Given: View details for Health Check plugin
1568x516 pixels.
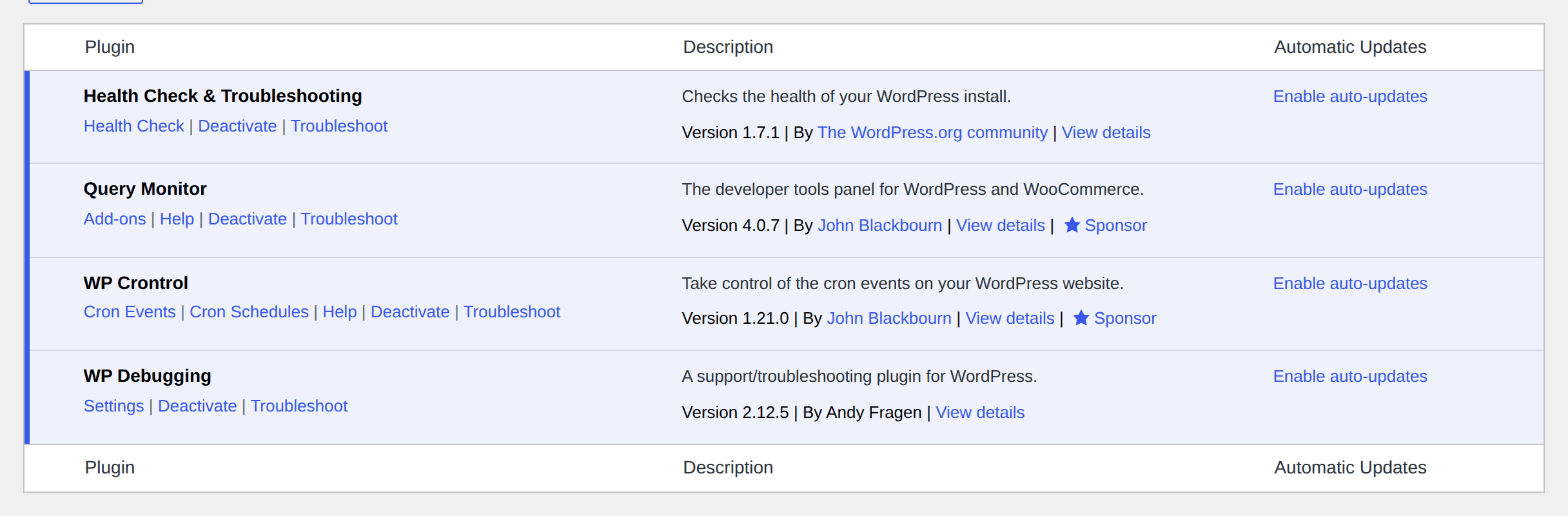Looking at the screenshot, I should coord(1106,132).
